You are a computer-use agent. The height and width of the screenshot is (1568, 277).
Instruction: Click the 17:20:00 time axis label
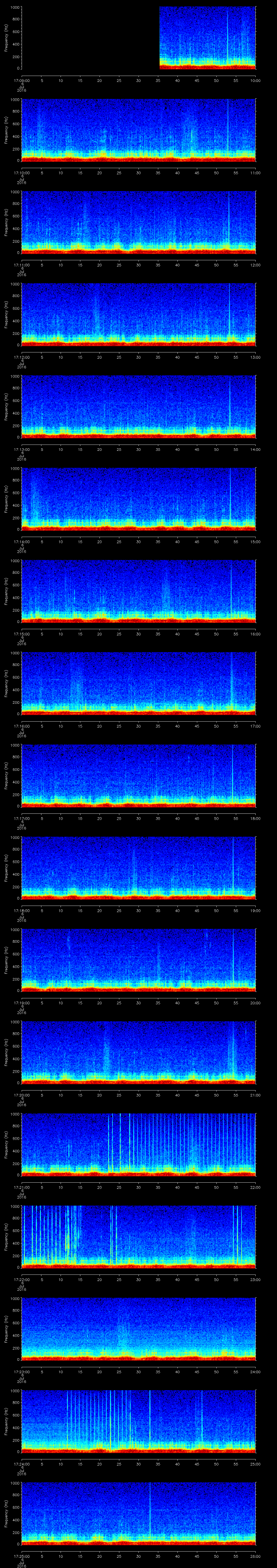coord(21,1095)
